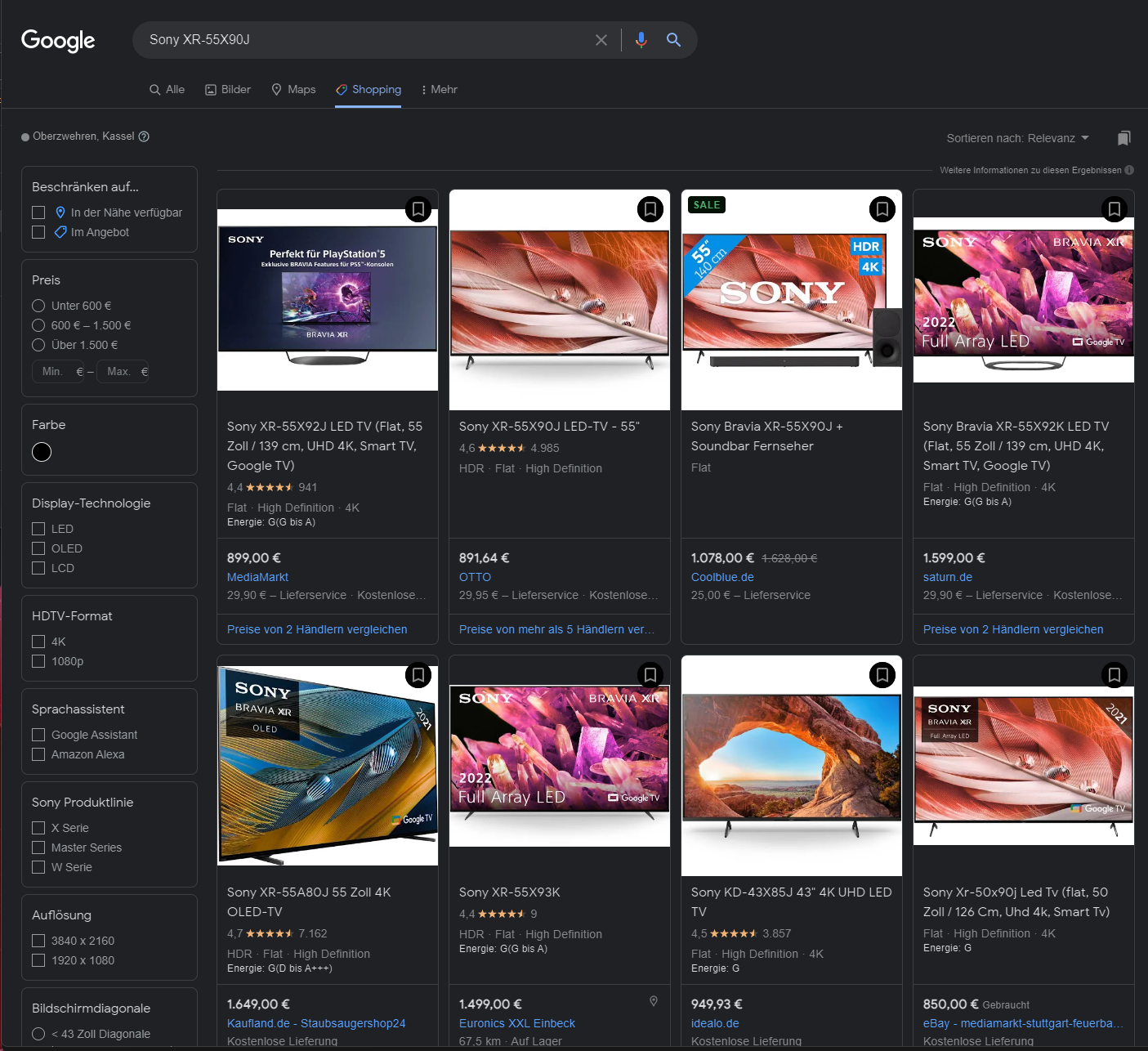1148x1051 pixels.
Task: Check the 3840 x 2160 resolution filter
Action: [x=38, y=941]
